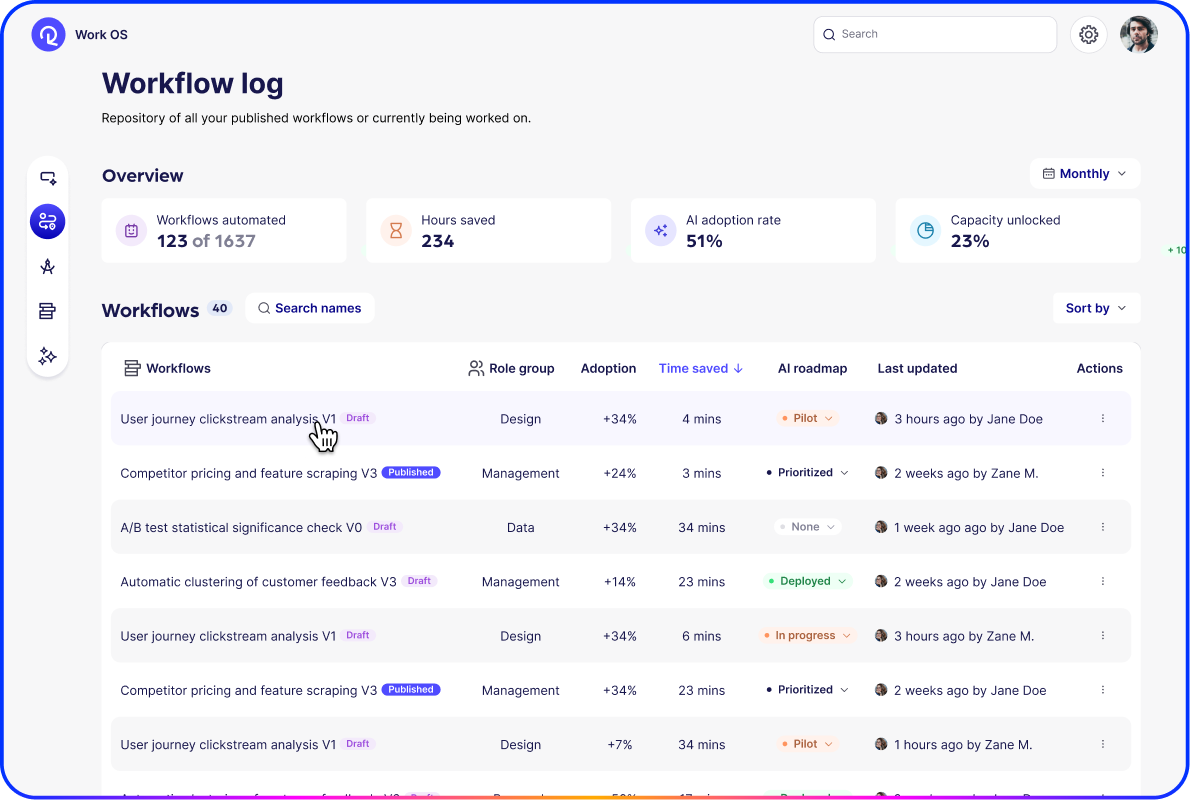1190x800 pixels.
Task: Click the sparkles AI icon in the sidebar
Action: 47,356
